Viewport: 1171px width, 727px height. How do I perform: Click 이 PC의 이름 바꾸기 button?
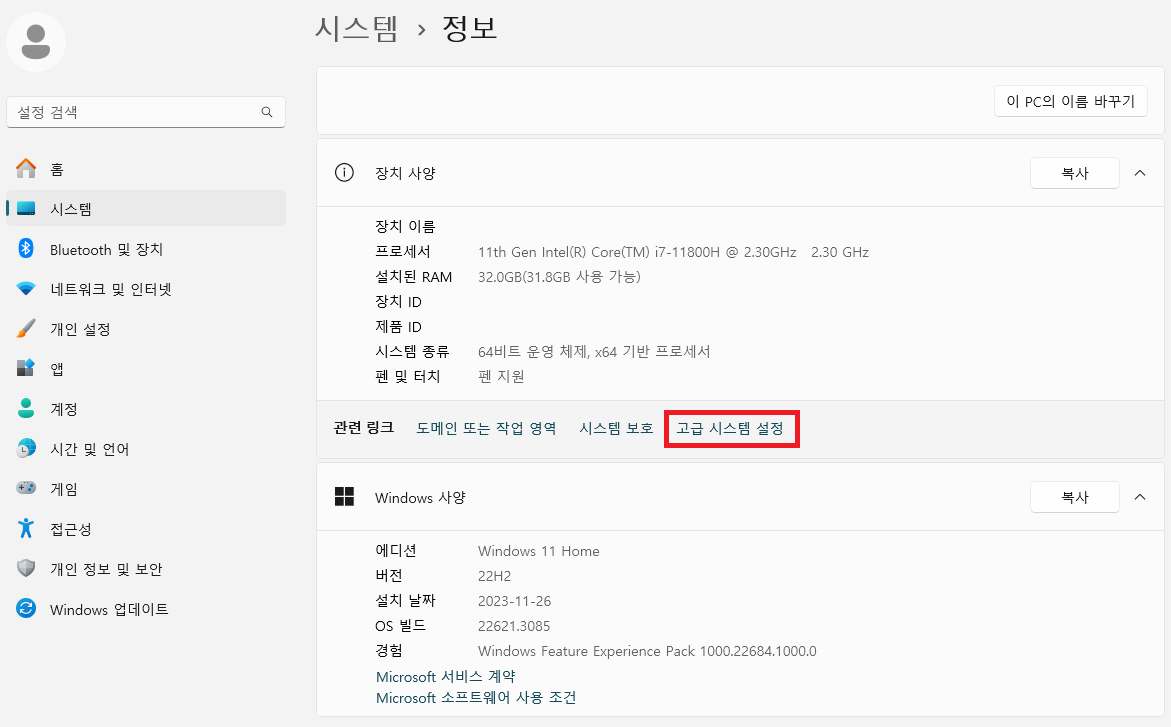click(1070, 101)
